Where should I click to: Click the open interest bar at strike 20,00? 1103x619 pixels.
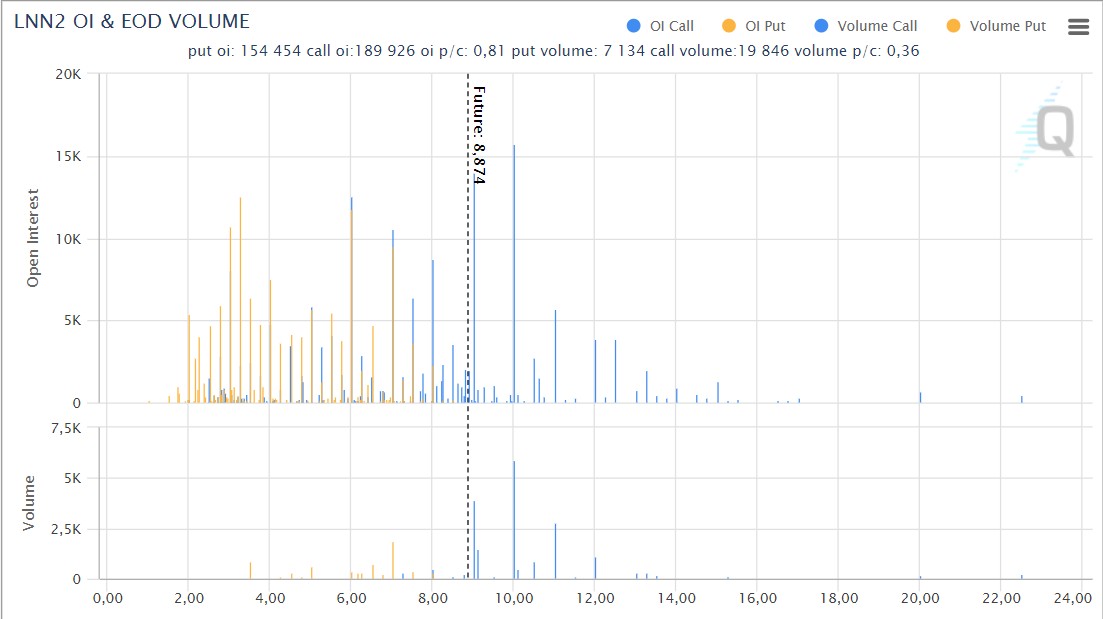tap(920, 398)
